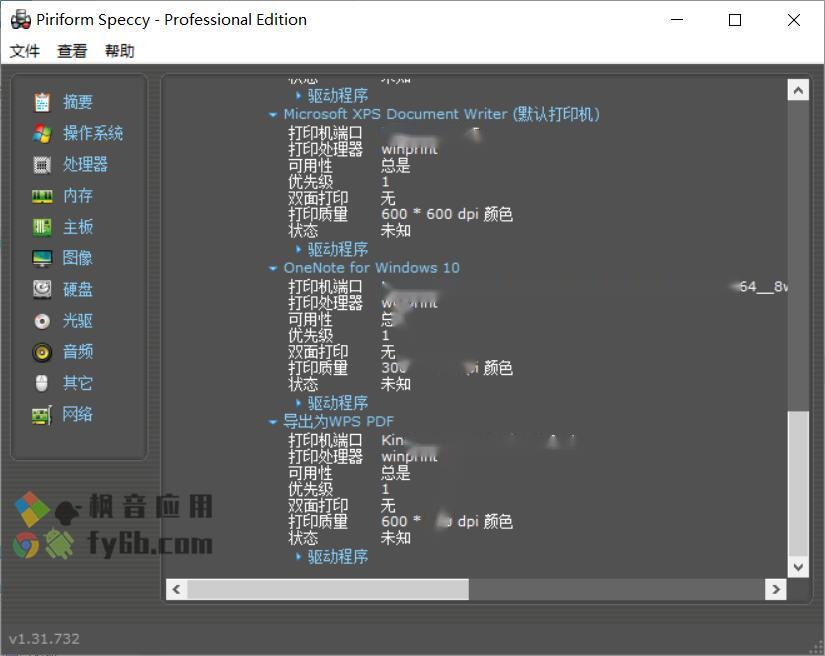The height and width of the screenshot is (656, 825).
Task: Maximize the Speccy window
Action: pos(735,20)
